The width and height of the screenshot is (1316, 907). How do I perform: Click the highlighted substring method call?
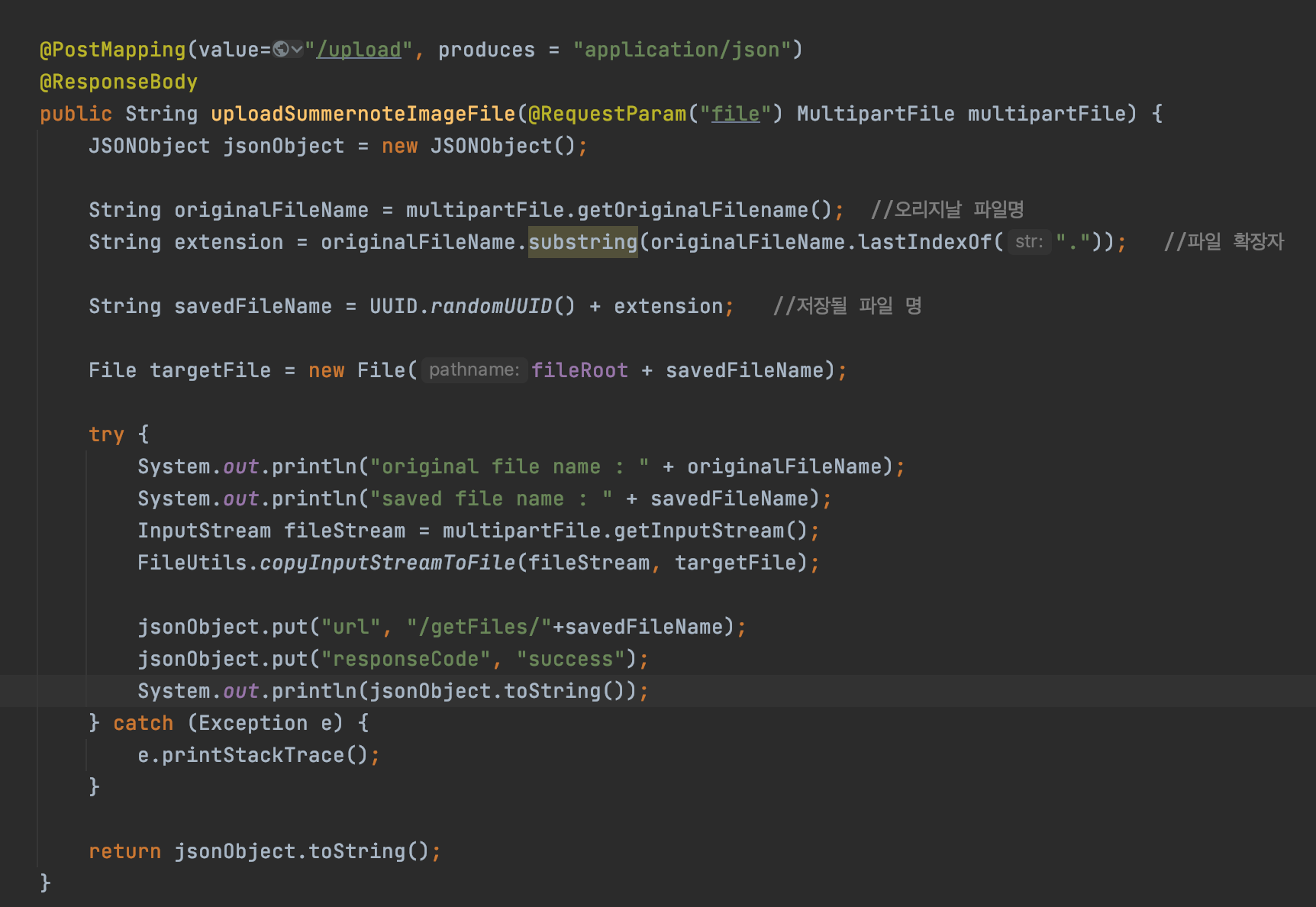(583, 242)
